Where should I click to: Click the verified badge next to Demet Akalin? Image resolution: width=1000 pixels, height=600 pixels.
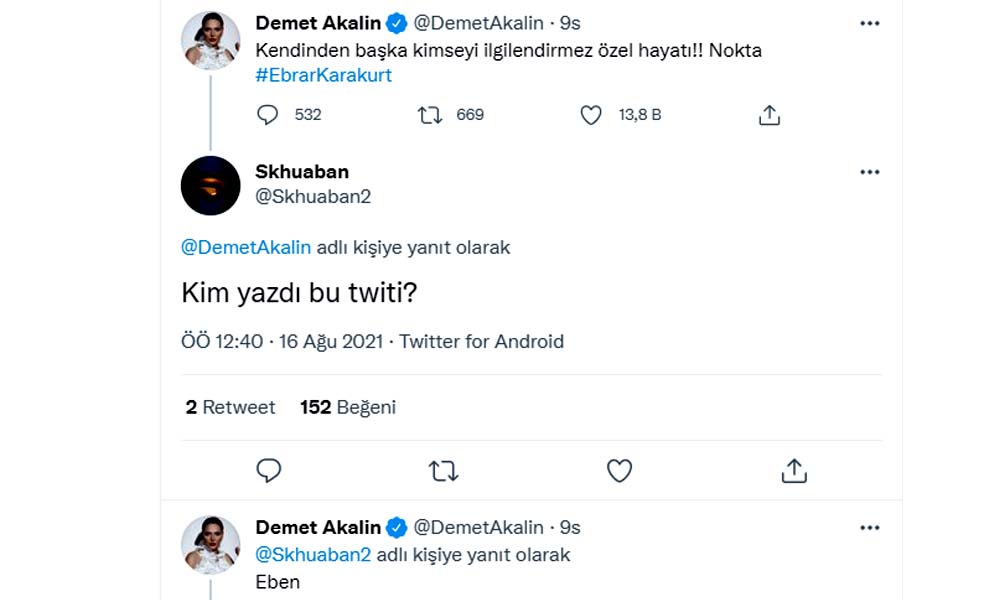click(x=398, y=23)
